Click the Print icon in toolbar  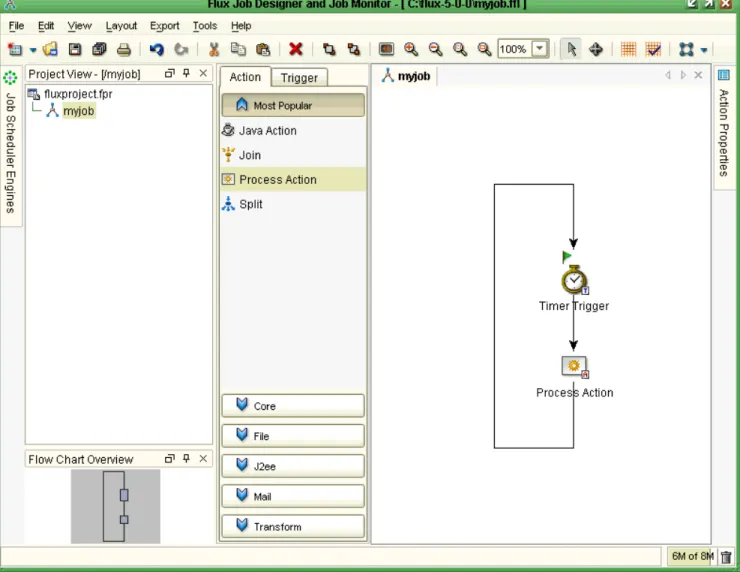click(124, 49)
